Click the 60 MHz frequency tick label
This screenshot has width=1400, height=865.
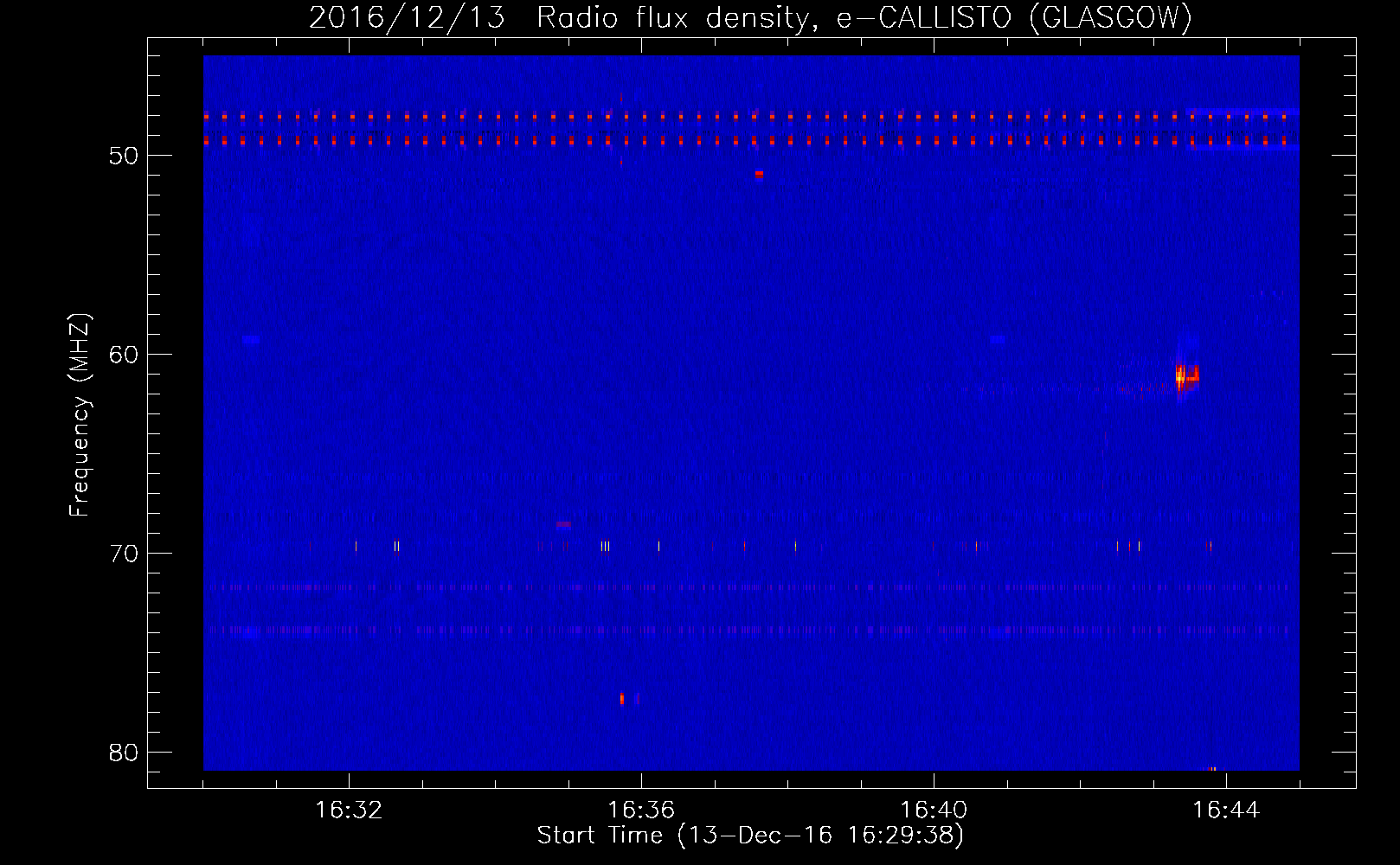coord(125,355)
